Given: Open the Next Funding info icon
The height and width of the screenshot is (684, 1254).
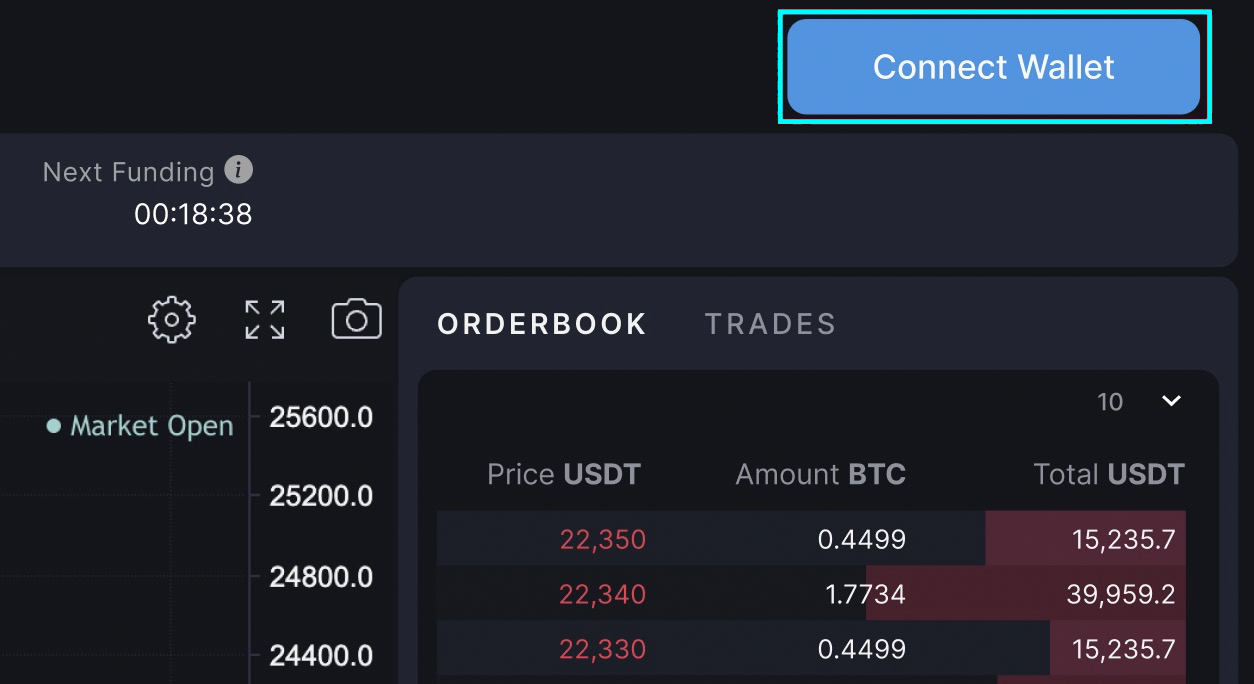Looking at the screenshot, I should pyautogui.click(x=238, y=170).
